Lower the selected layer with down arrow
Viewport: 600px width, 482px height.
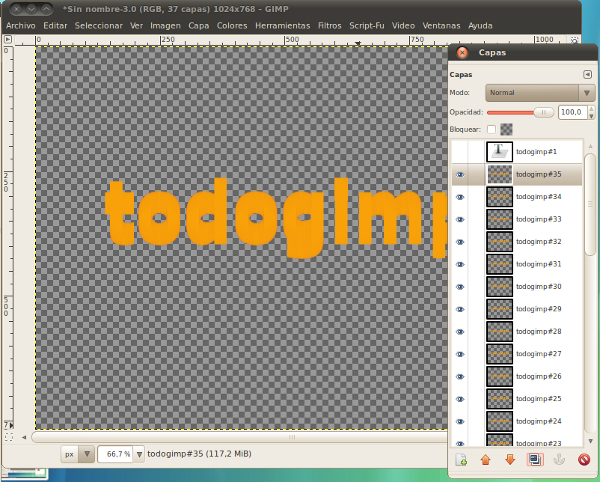[x=510, y=460]
